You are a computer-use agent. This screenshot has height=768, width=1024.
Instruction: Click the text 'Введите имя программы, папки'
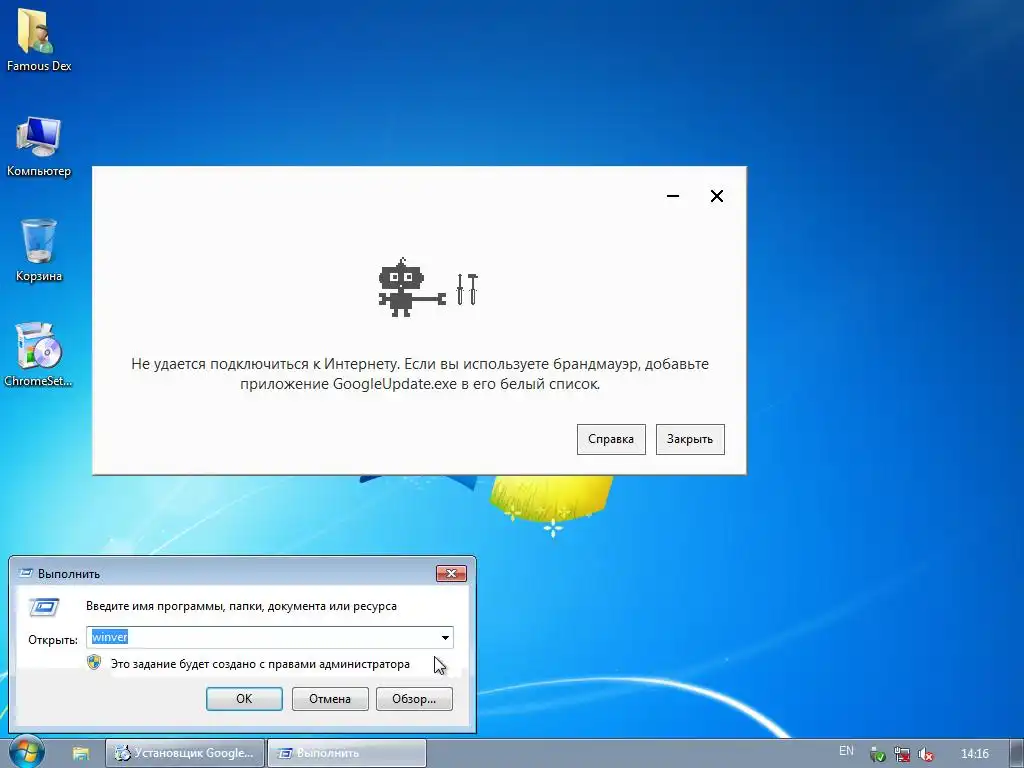coord(241,606)
